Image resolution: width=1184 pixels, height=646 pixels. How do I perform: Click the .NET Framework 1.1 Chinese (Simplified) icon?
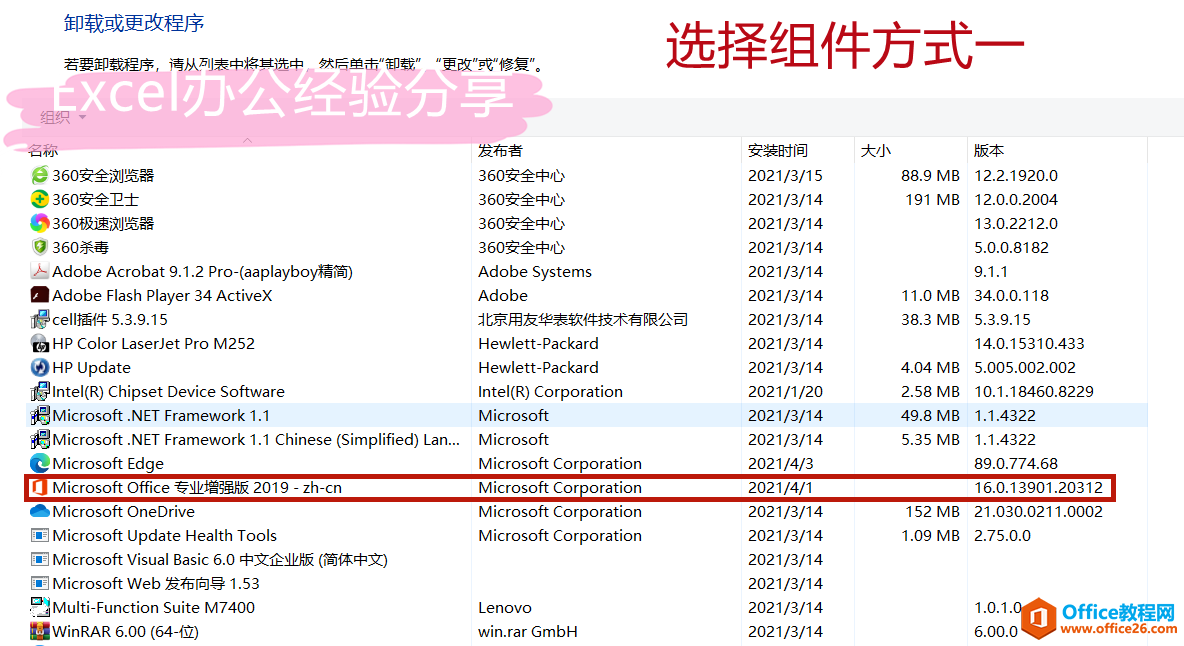pyautogui.click(x=39, y=439)
